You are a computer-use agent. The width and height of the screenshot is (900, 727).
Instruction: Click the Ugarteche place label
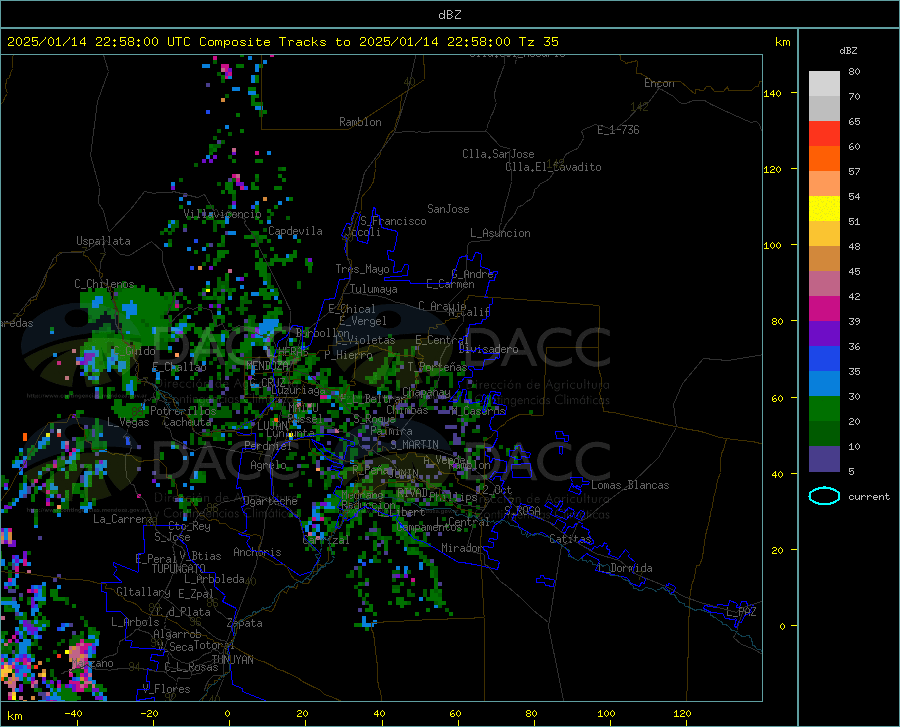(x=270, y=501)
